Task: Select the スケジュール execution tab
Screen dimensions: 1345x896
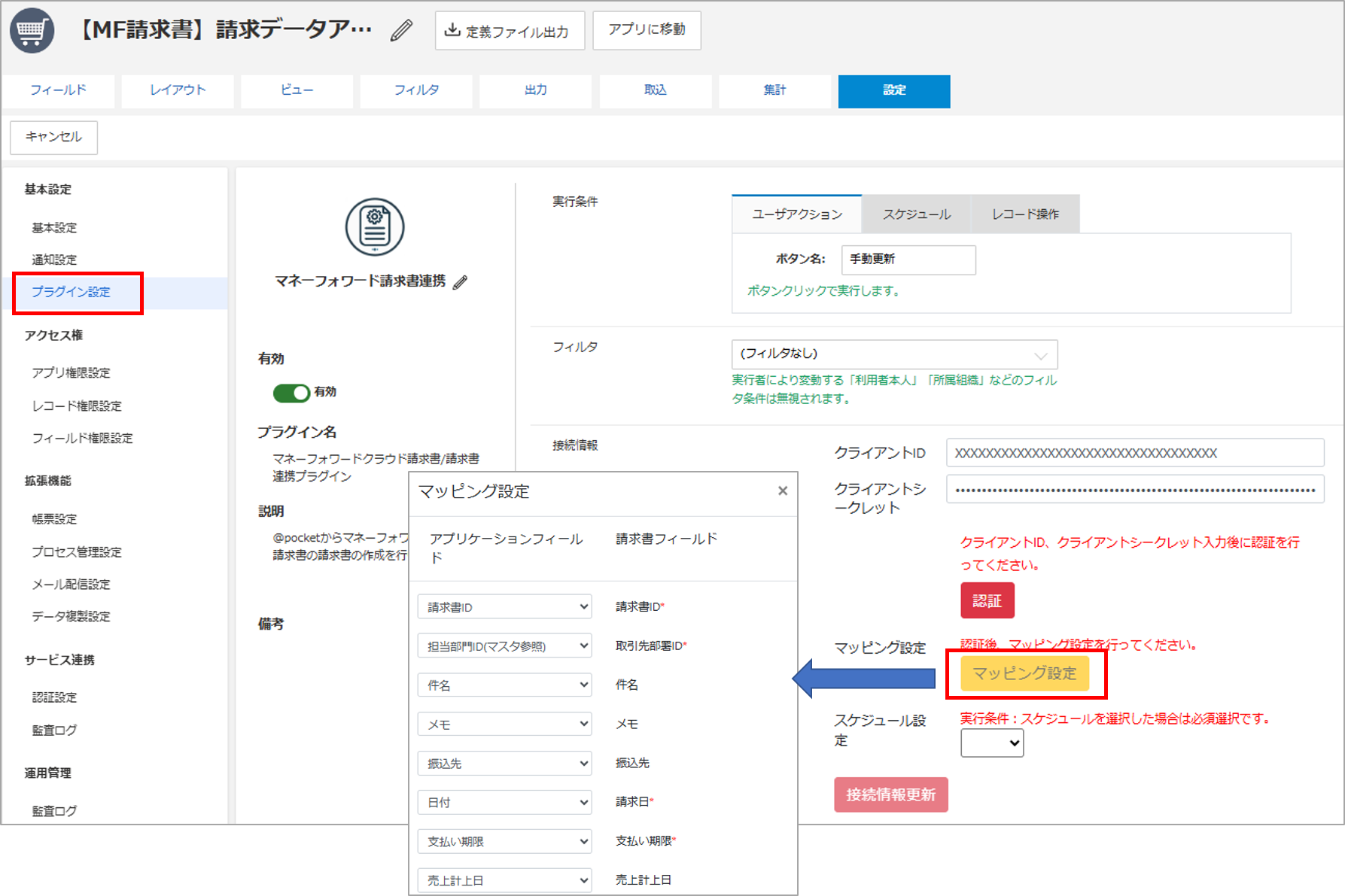Action: pyautogui.click(x=917, y=214)
